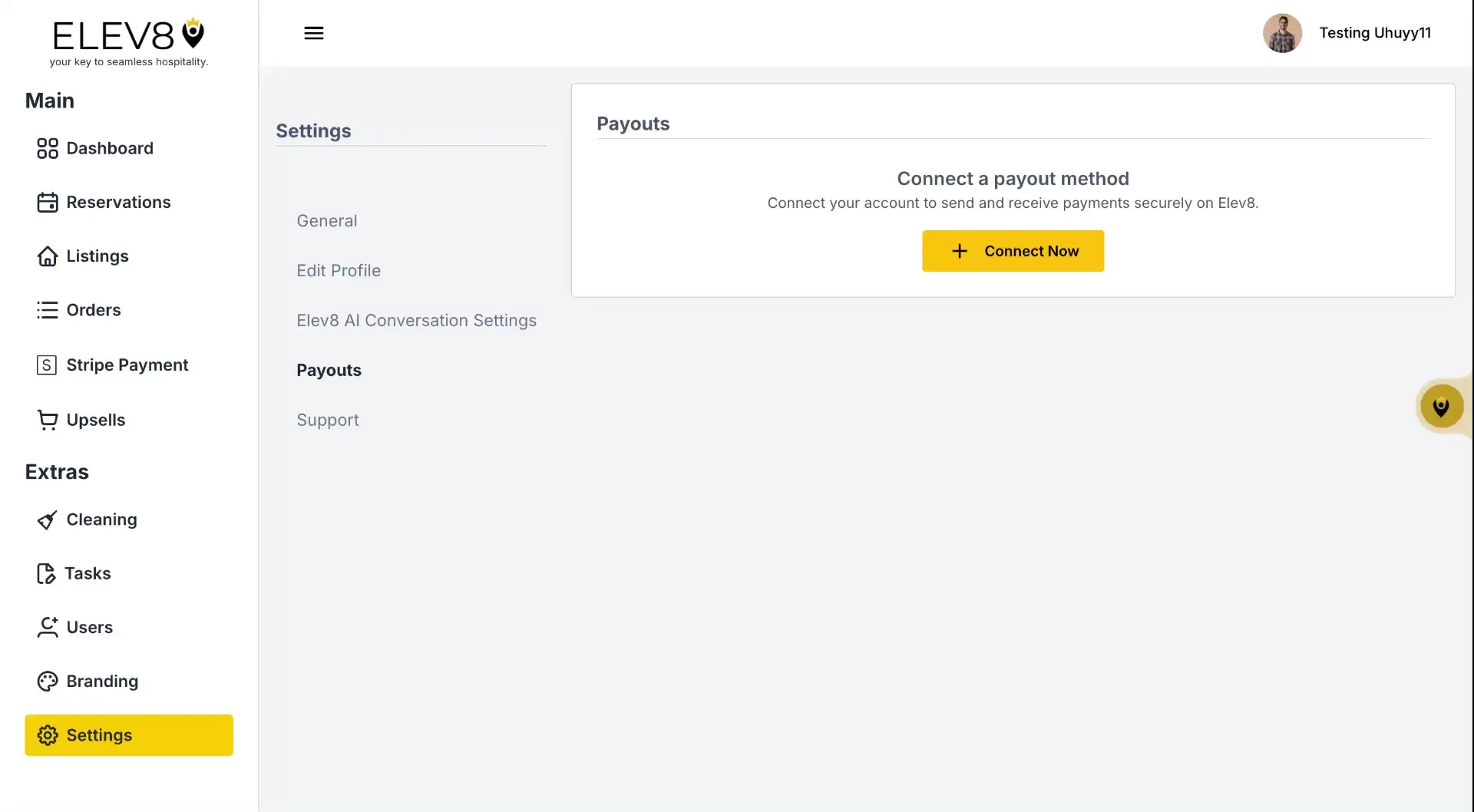Click the Tasks document icon
The height and width of the screenshot is (812, 1474).
47,573
